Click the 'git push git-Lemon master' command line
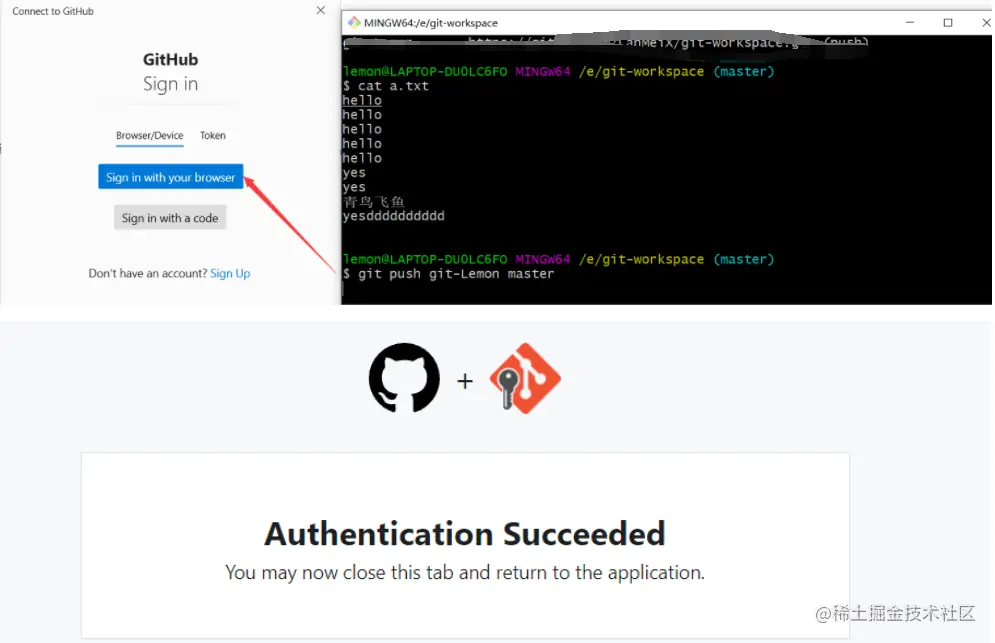 pos(448,274)
